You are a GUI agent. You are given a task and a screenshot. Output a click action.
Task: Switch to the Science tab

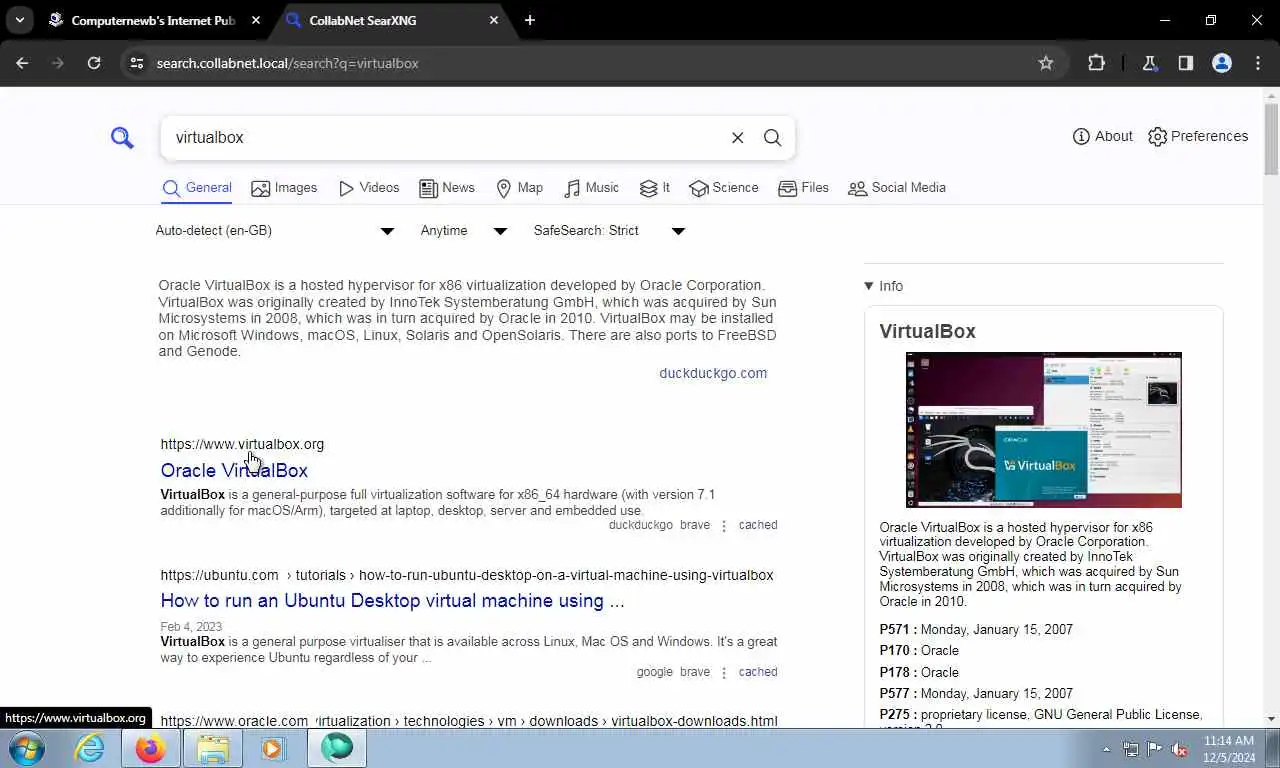click(724, 188)
